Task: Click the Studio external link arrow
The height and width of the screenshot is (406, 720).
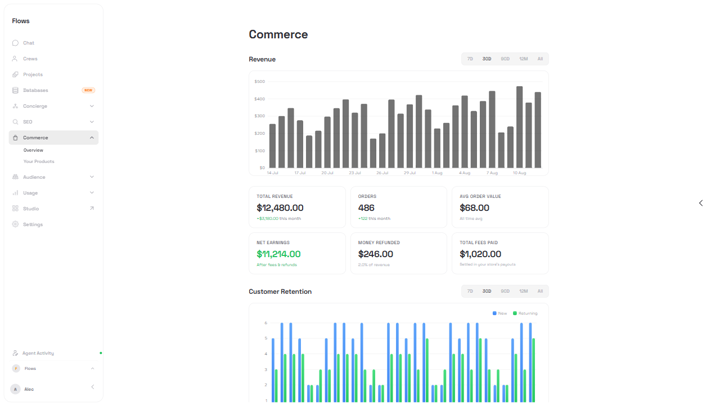Action: click(92, 208)
